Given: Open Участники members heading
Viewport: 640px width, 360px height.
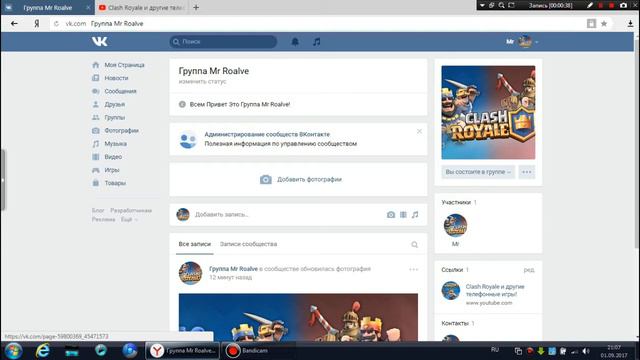Looking at the screenshot, I should coord(456,202).
